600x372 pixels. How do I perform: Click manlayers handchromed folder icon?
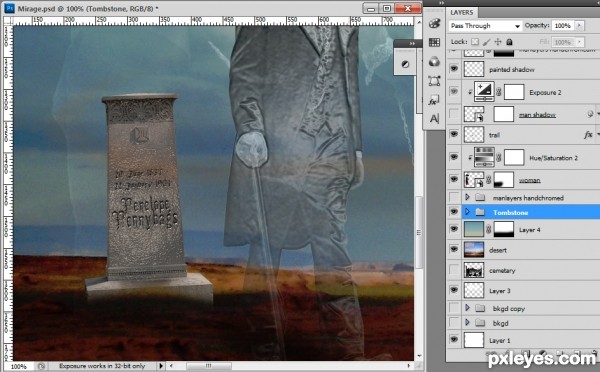coord(480,197)
